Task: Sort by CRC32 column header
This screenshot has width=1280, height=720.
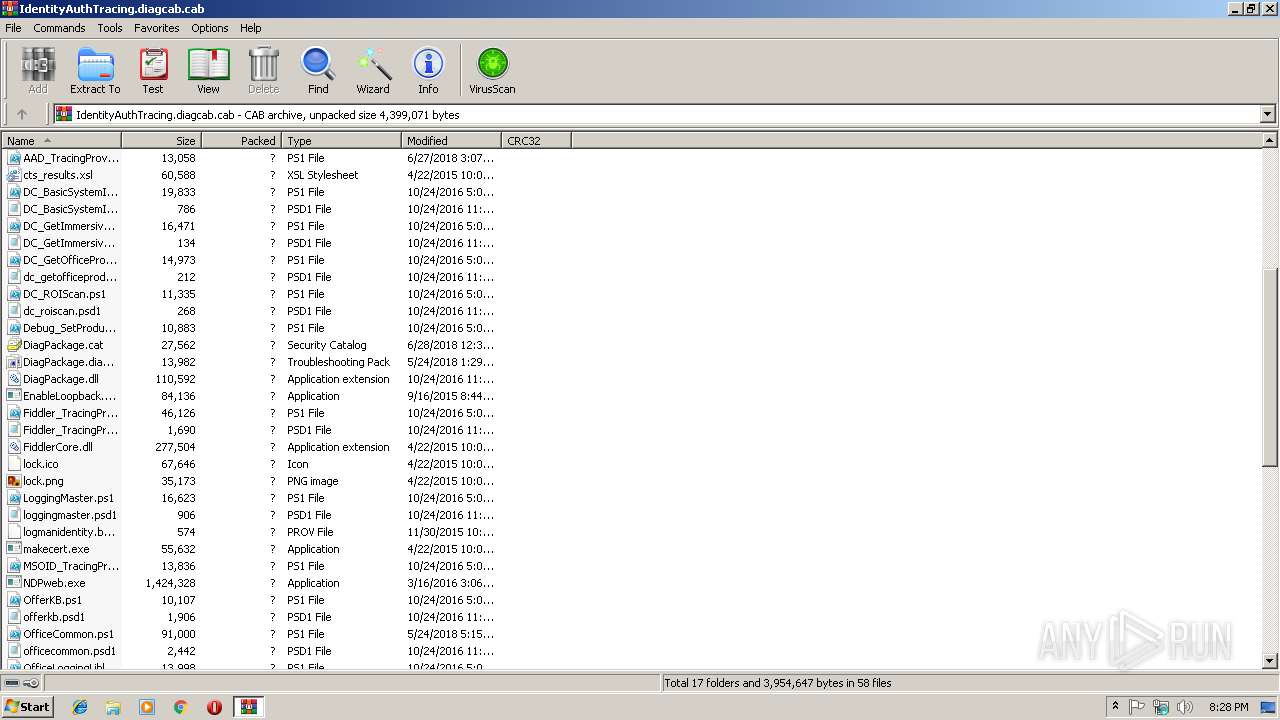Action: (x=536, y=141)
